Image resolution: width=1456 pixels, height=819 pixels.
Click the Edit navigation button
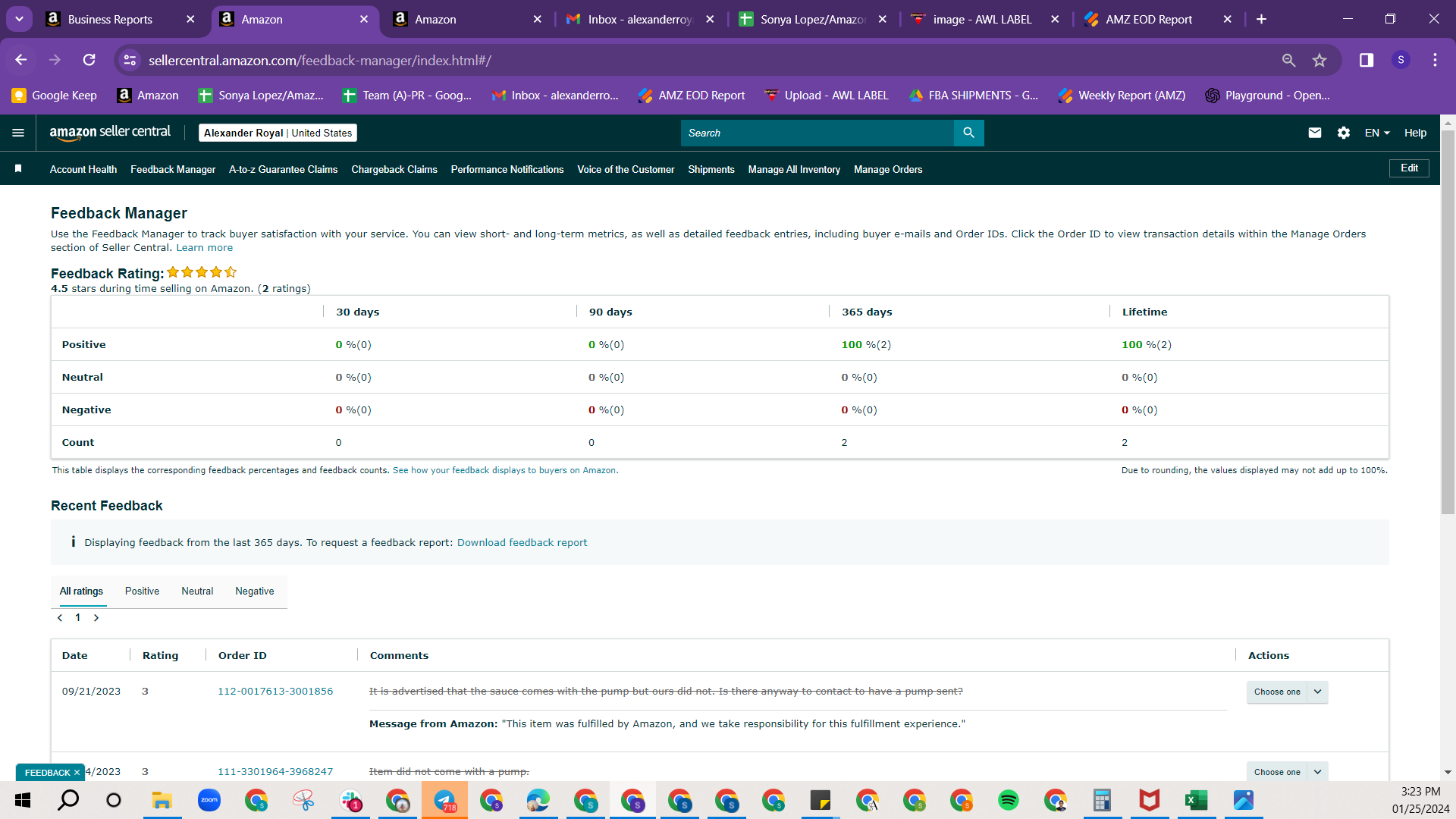pyautogui.click(x=1409, y=168)
